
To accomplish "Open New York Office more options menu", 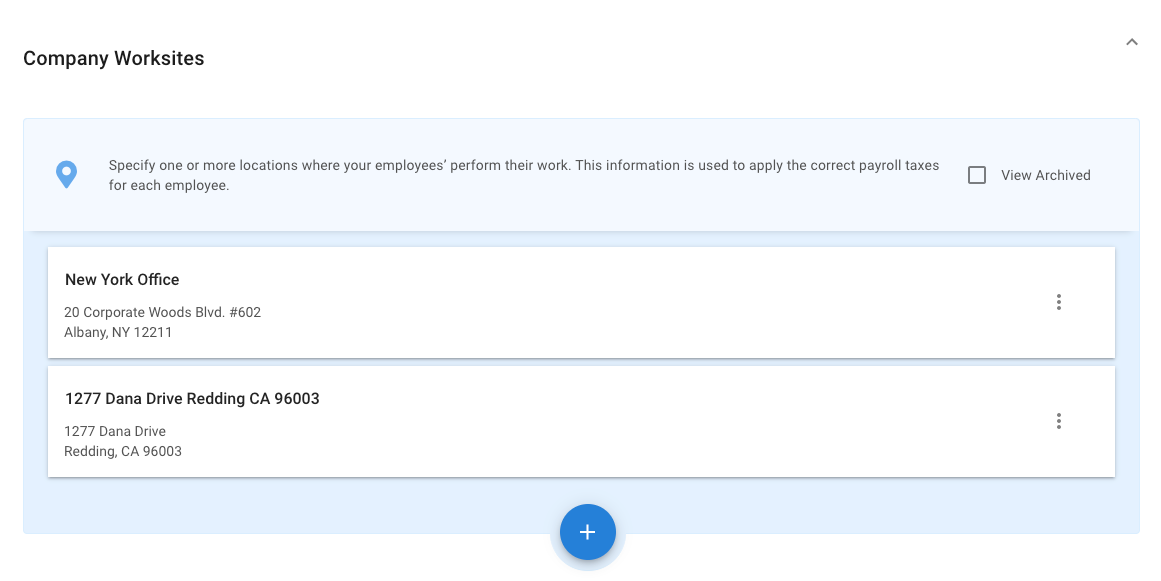I will click(x=1058, y=302).
